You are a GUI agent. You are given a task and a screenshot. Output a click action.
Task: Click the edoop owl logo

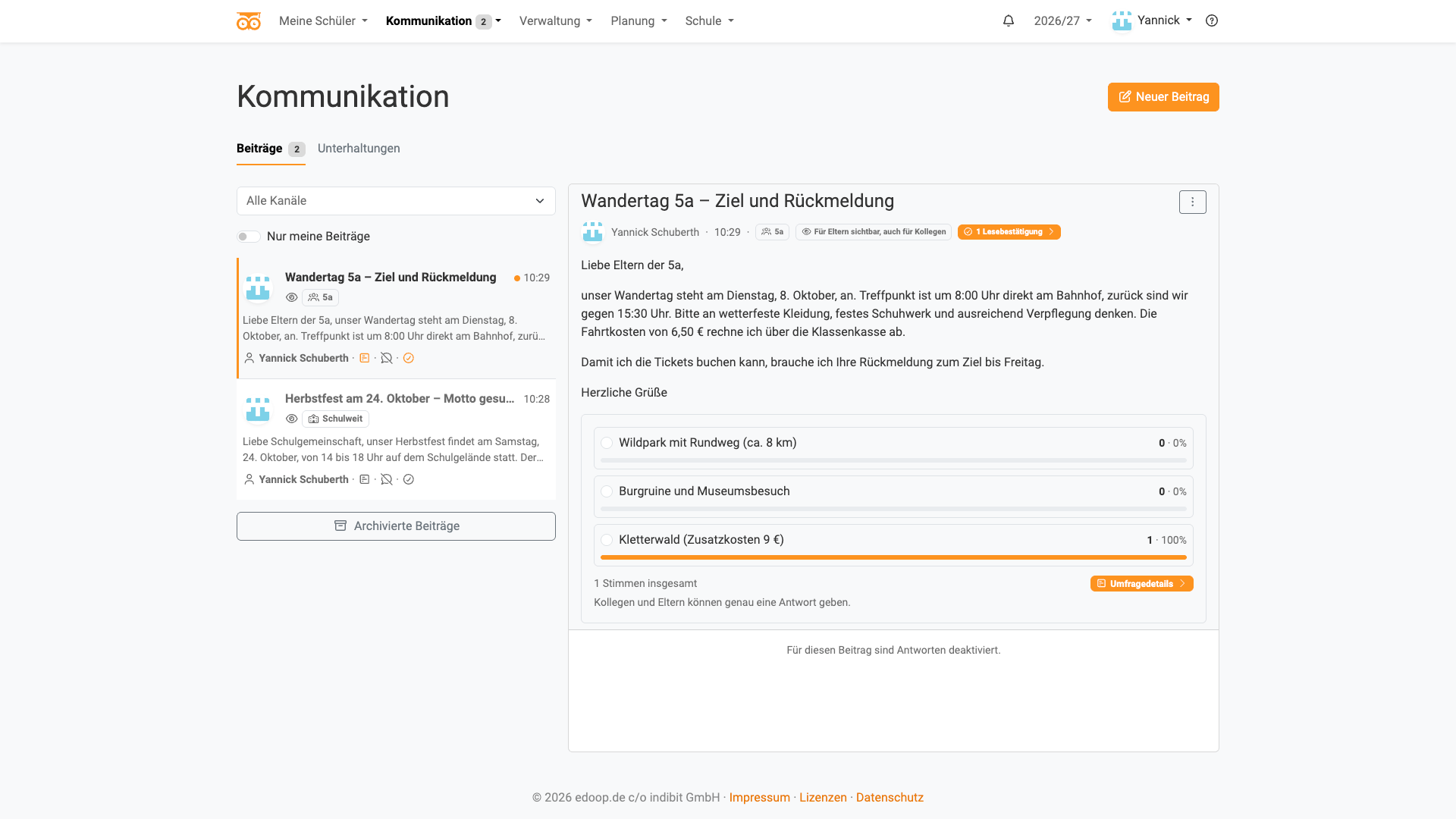tap(249, 21)
